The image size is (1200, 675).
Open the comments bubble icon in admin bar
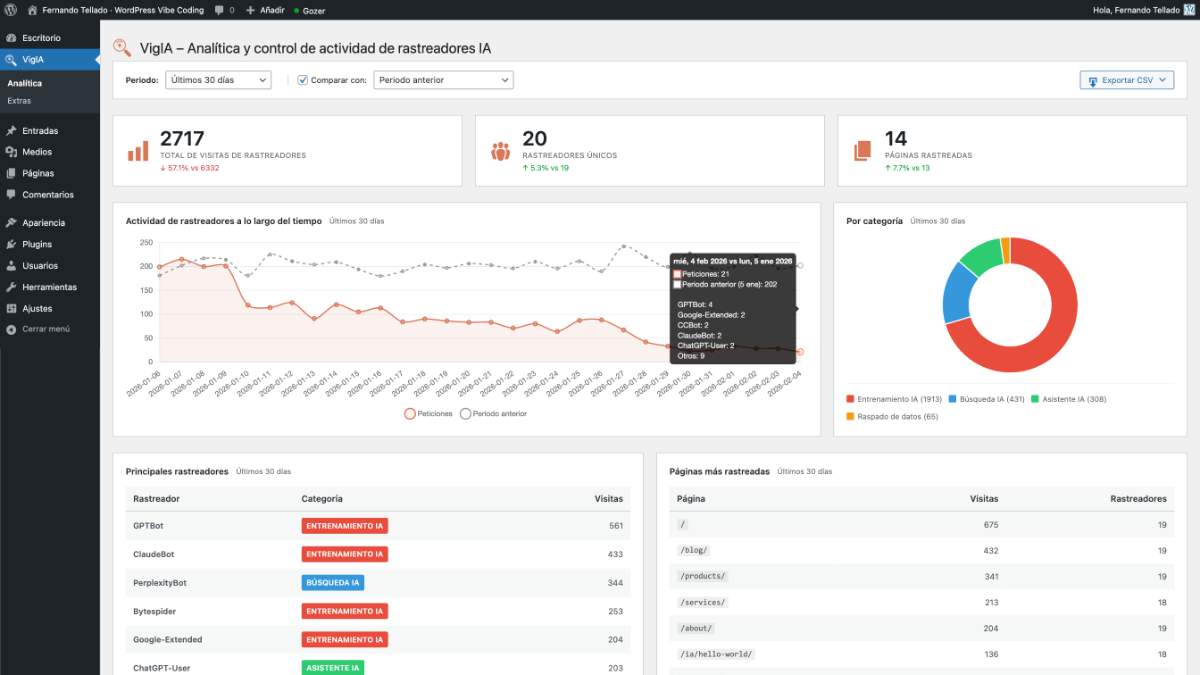[x=219, y=10]
